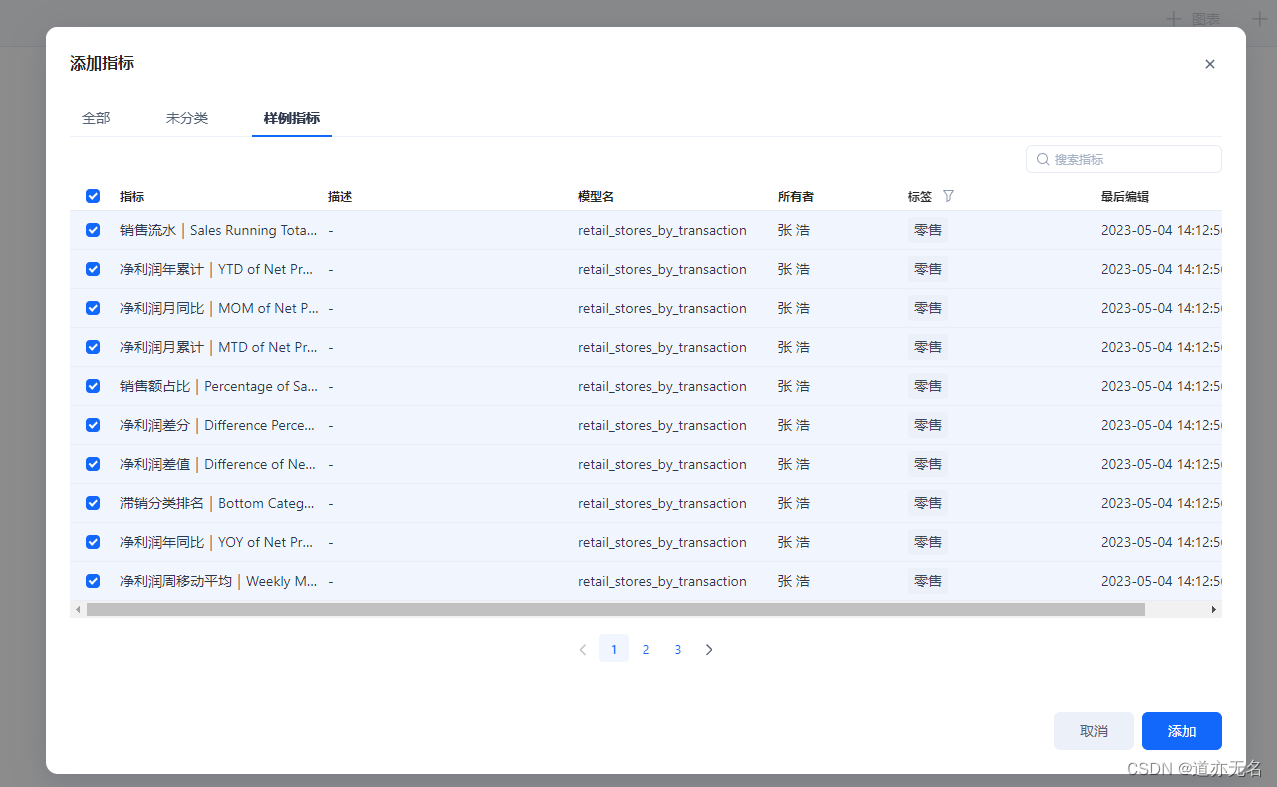Go to page 2 in the pagination
Screen dimensions: 1277x787
click(x=646, y=649)
